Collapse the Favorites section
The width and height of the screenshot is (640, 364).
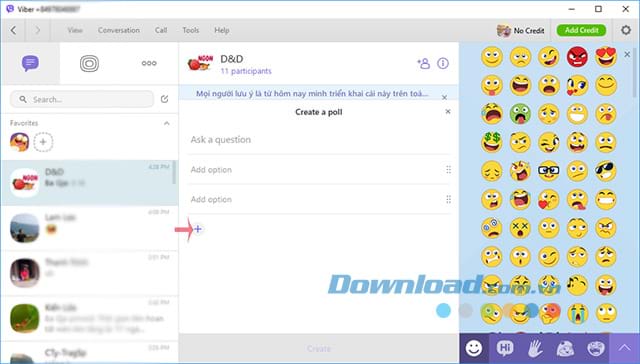[x=167, y=123]
